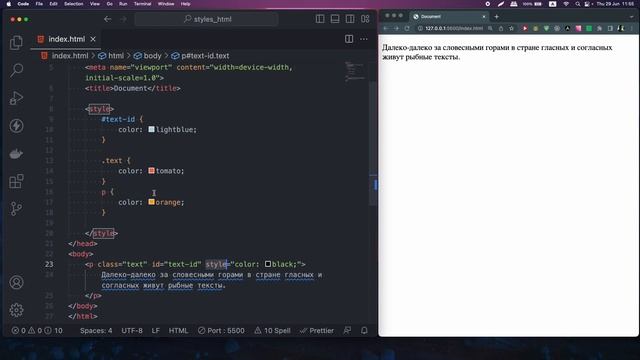The width and height of the screenshot is (640, 360).
Task: Select the Document tab in browser
Action: click(x=448, y=16)
